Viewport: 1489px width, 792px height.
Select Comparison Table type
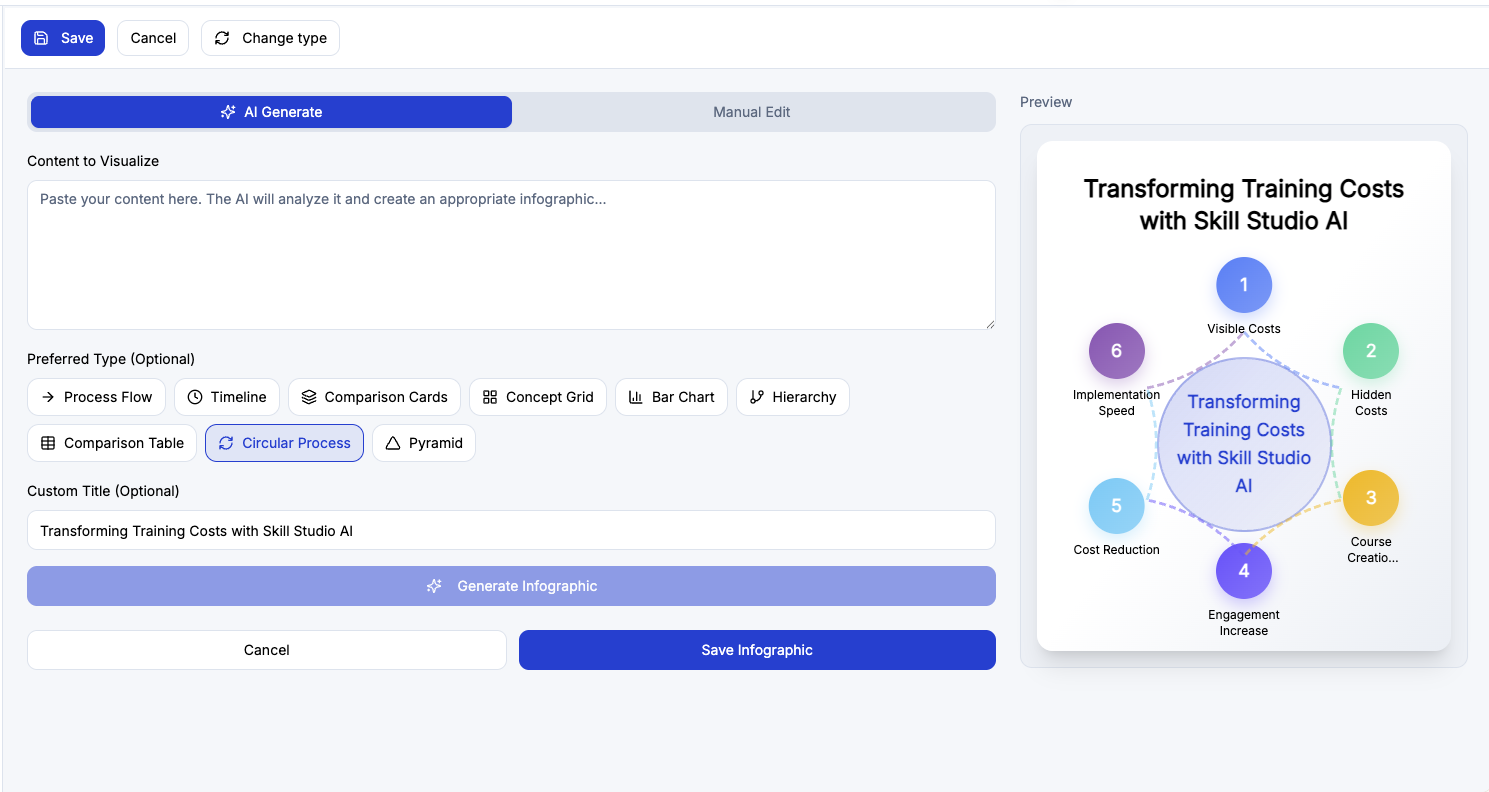[x=112, y=443]
